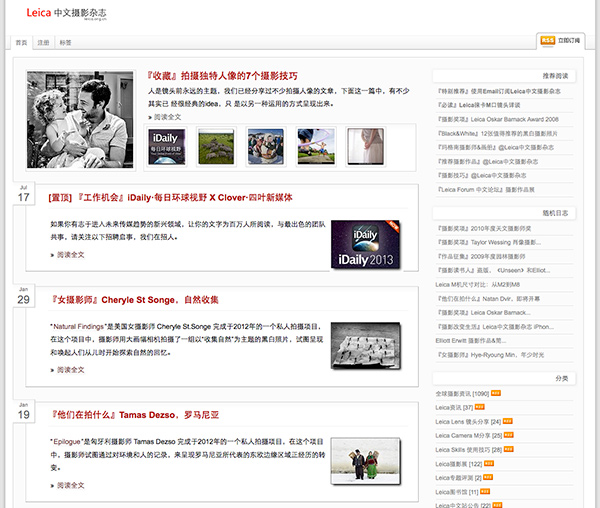Open the RSS feed for Leica专题评测

(x=489, y=478)
